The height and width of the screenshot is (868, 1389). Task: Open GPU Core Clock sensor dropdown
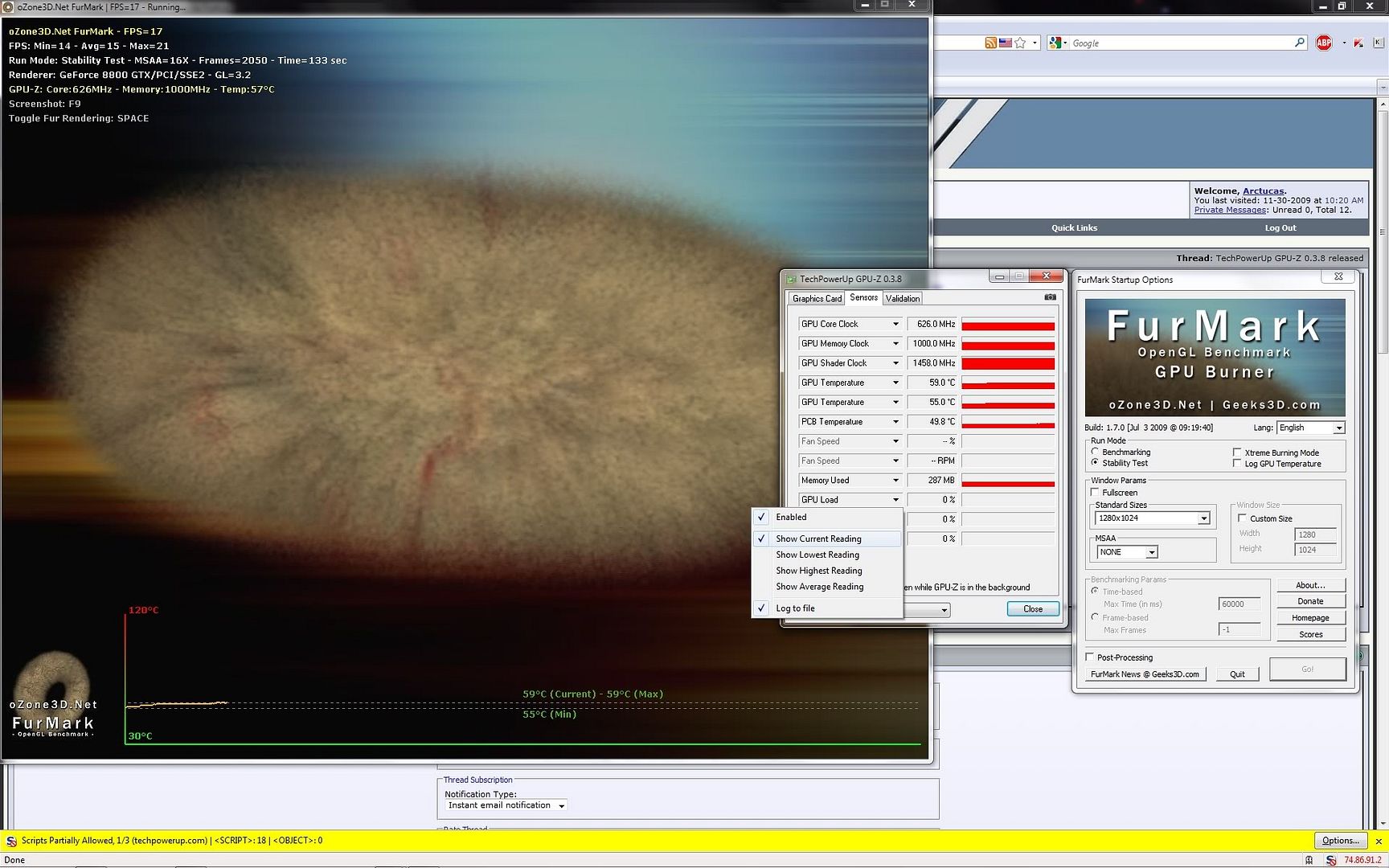click(x=895, y=324)
